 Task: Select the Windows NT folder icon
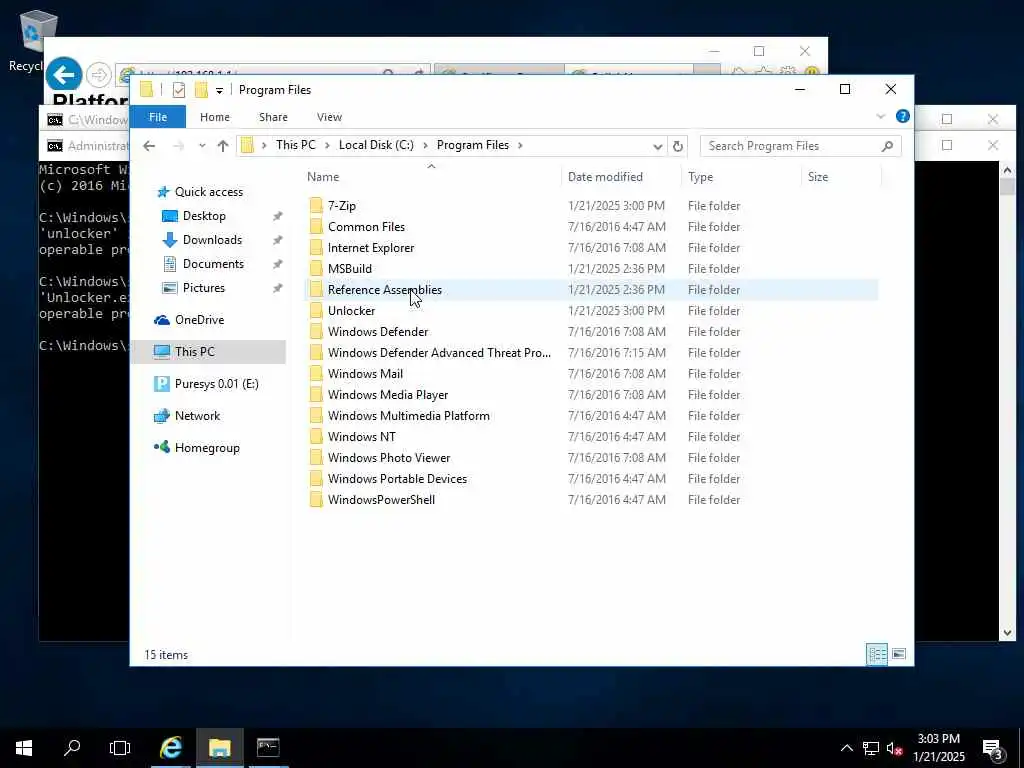(316, 436)
